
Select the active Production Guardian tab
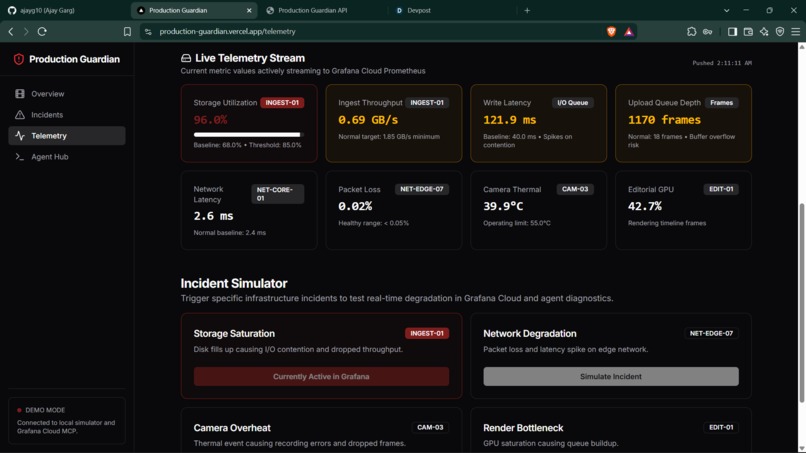194,10
